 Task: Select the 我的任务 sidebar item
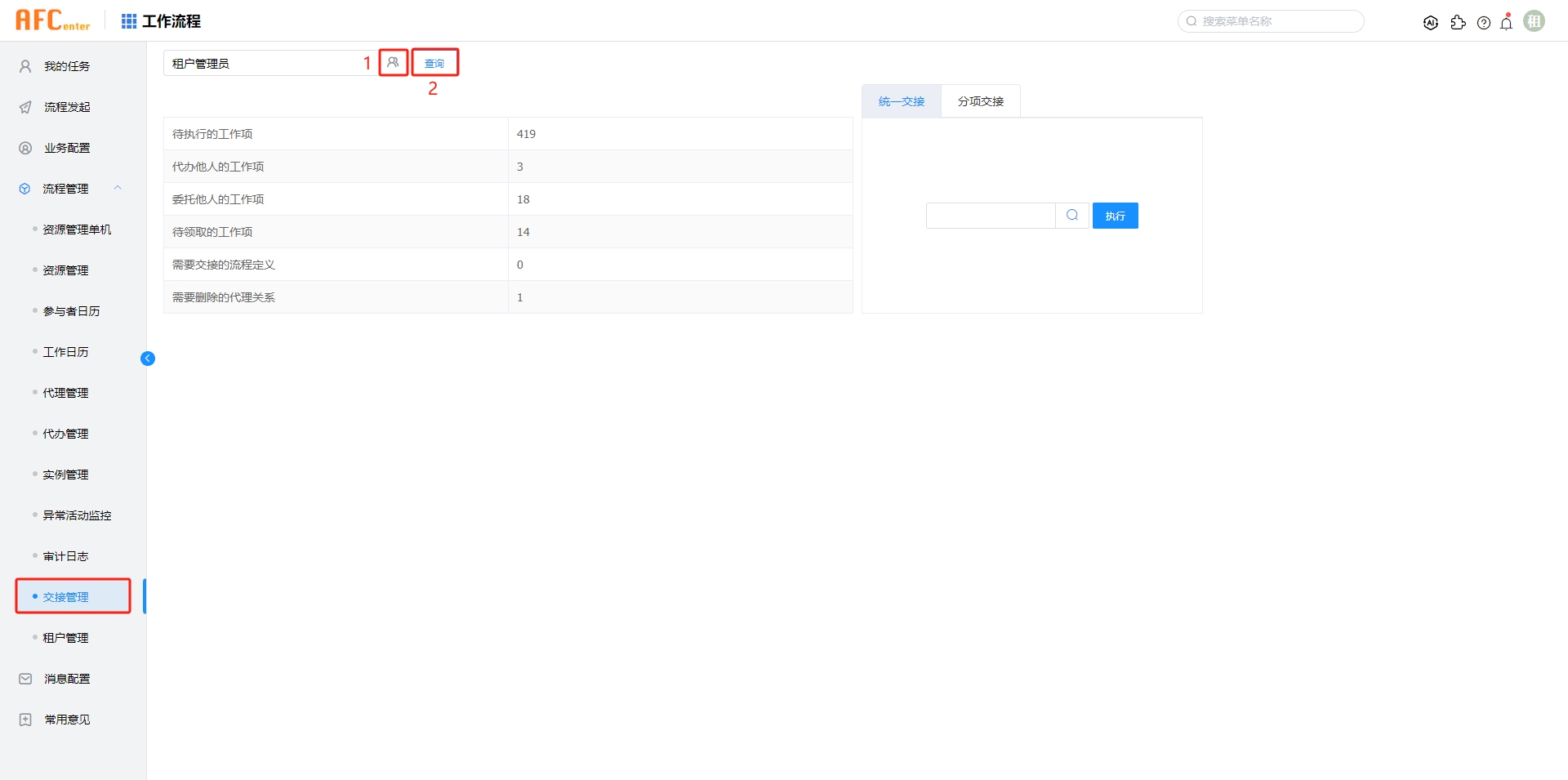pos(66,66)
